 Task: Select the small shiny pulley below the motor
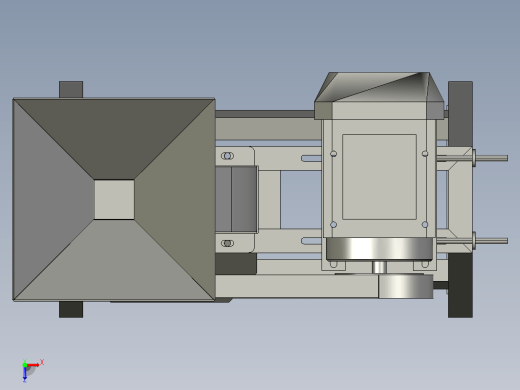click(405, 286)
